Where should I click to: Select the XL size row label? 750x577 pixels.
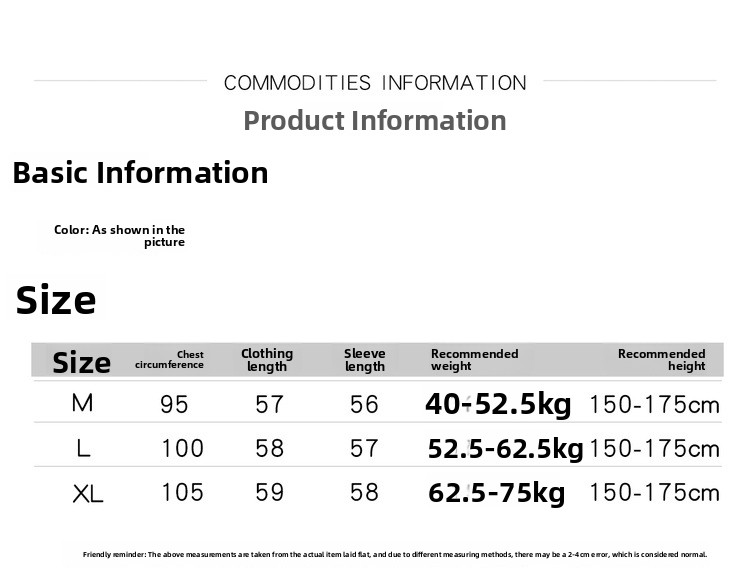pos(88,493)
